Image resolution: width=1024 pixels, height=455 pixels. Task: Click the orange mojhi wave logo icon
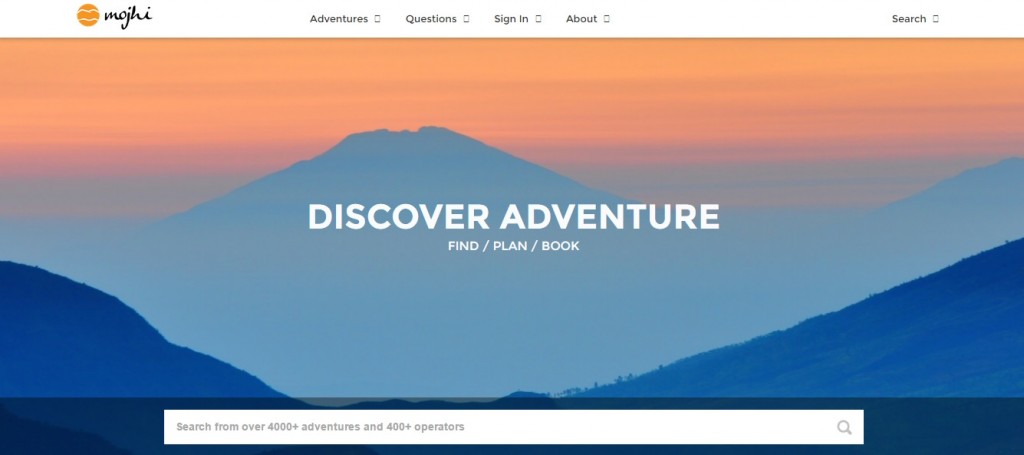[x=88, y=15]
